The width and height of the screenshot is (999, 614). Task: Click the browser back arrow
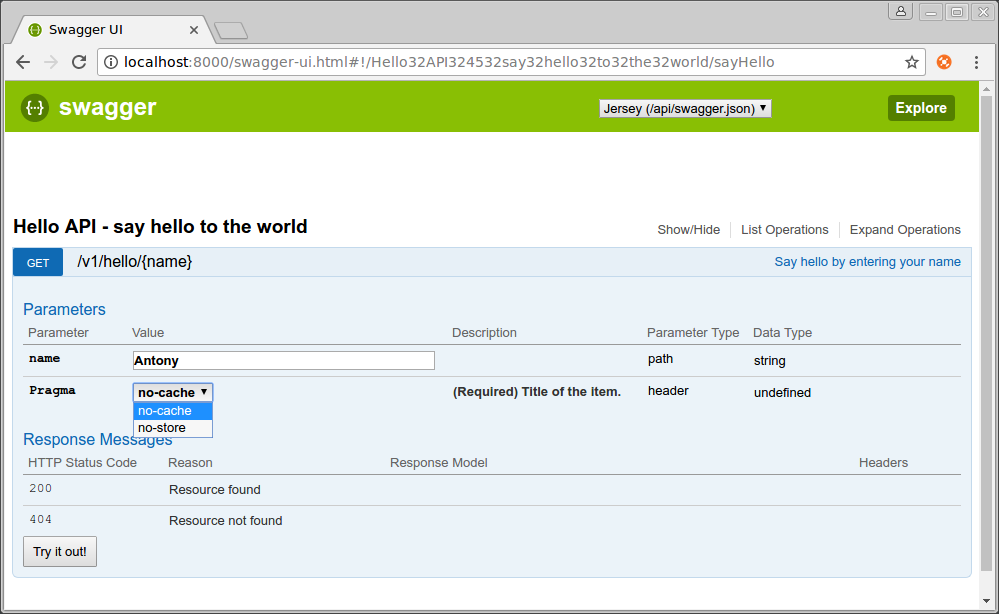(x=22, y=62)
